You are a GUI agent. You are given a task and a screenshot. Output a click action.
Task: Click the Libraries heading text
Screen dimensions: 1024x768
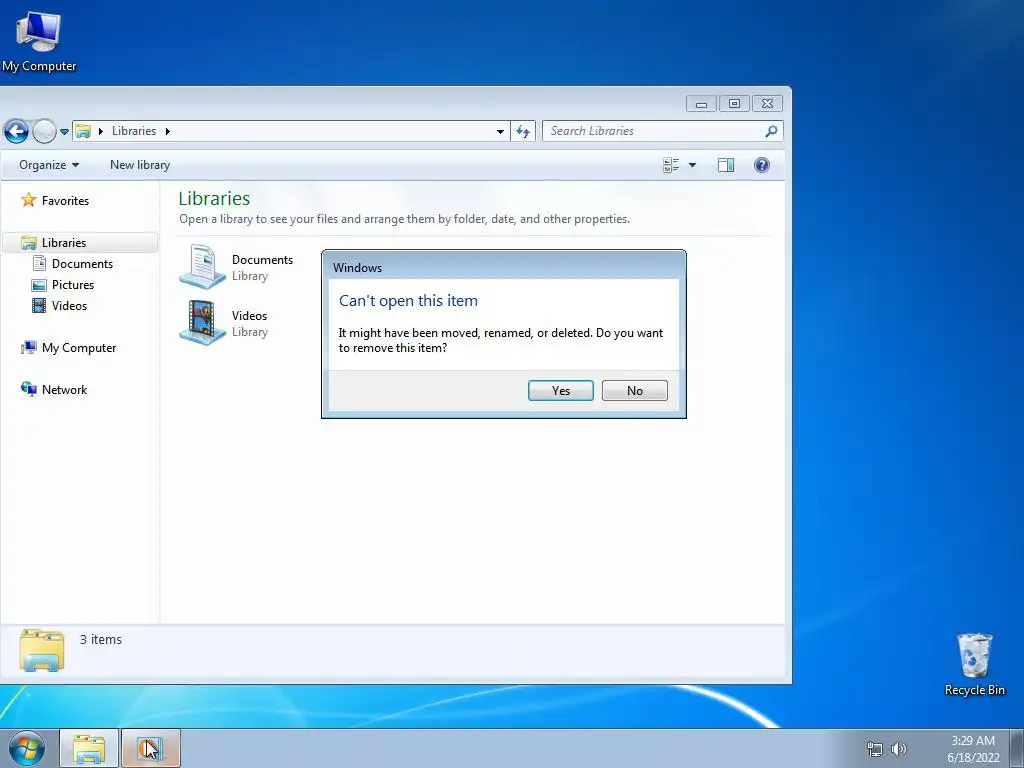pyautogui.click(x=214, y=198)
